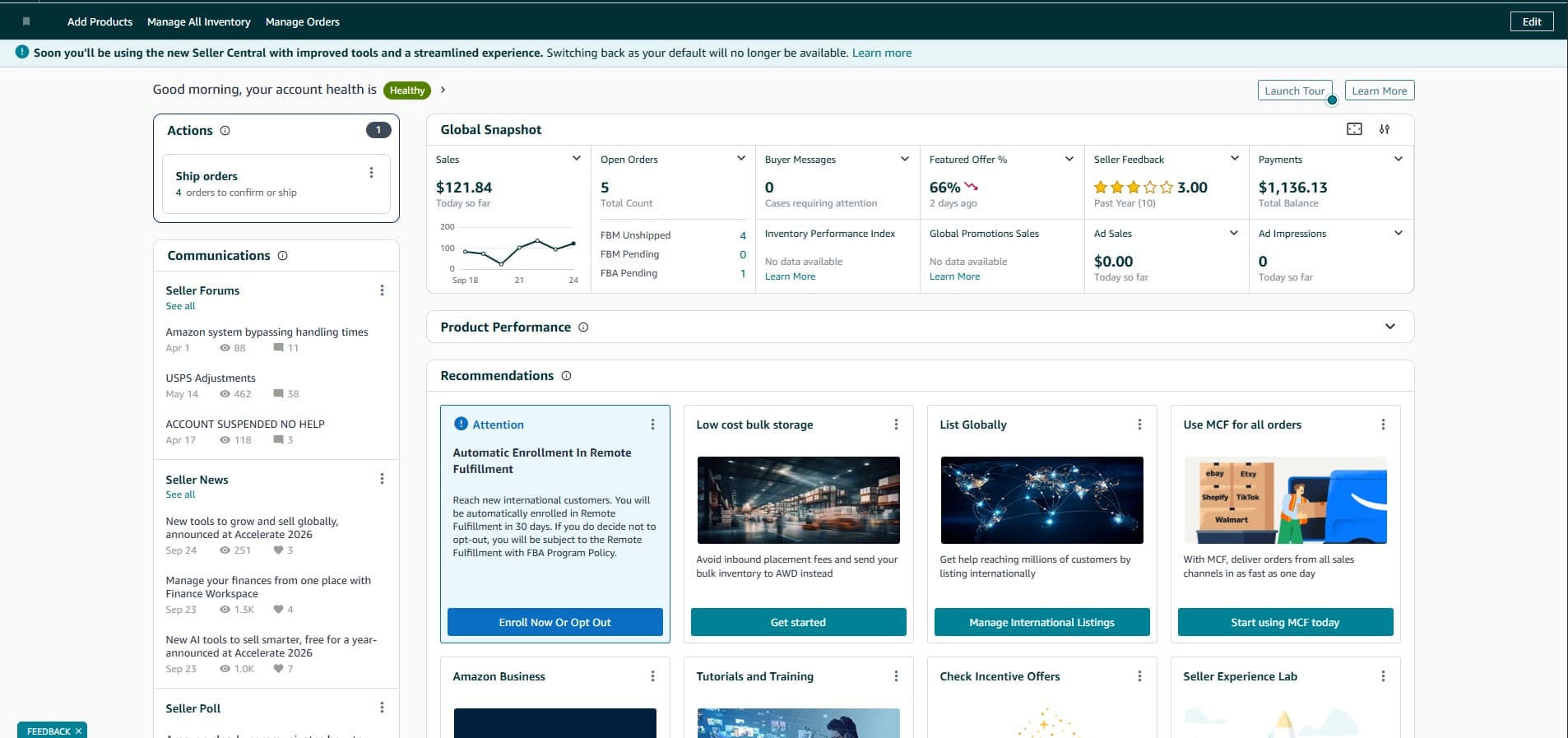
Task: Open Manage All Inventory menu item
Action: tap(198, 21)
